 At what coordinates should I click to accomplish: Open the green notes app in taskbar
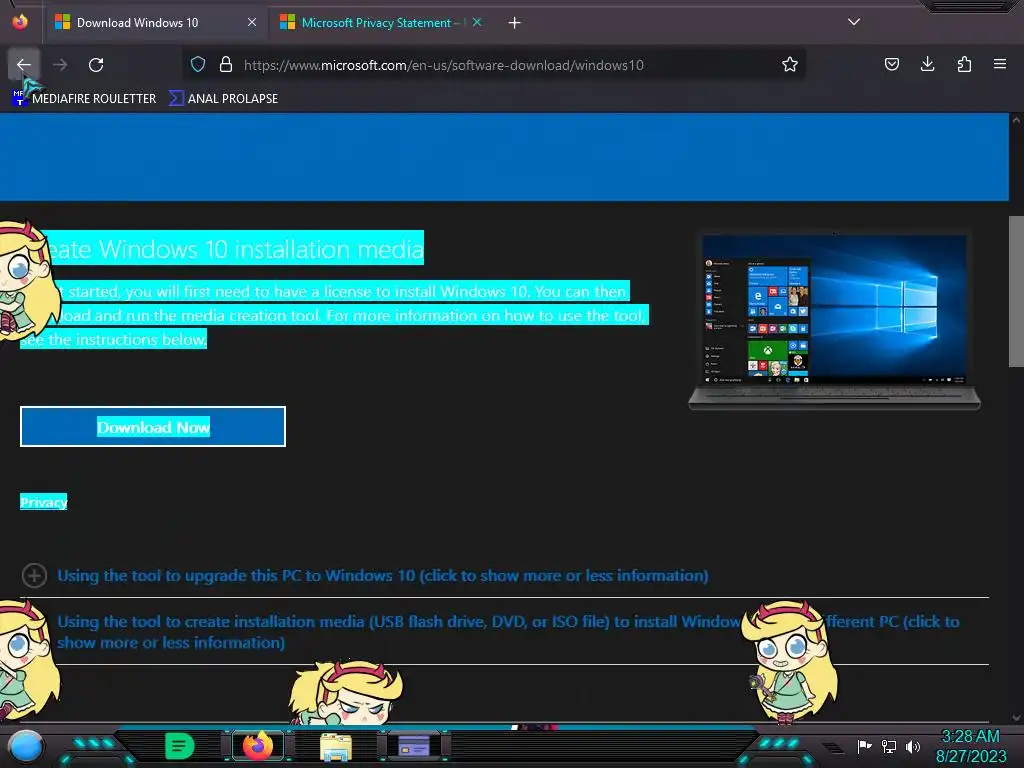point(180,746)
